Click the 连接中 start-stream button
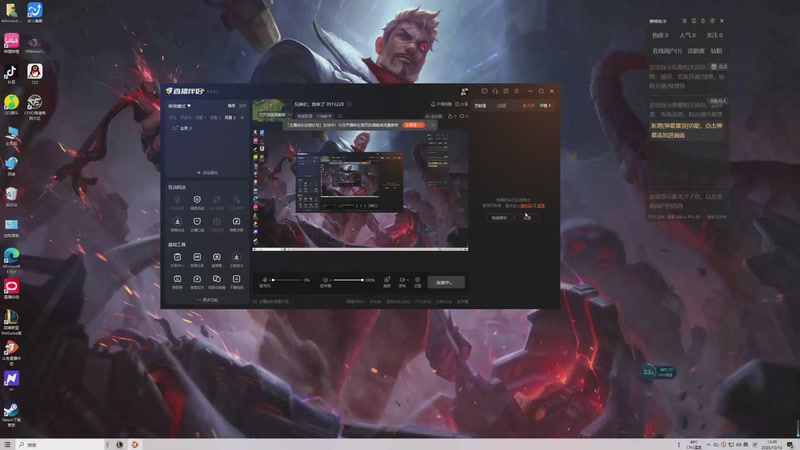 (446, 282)
